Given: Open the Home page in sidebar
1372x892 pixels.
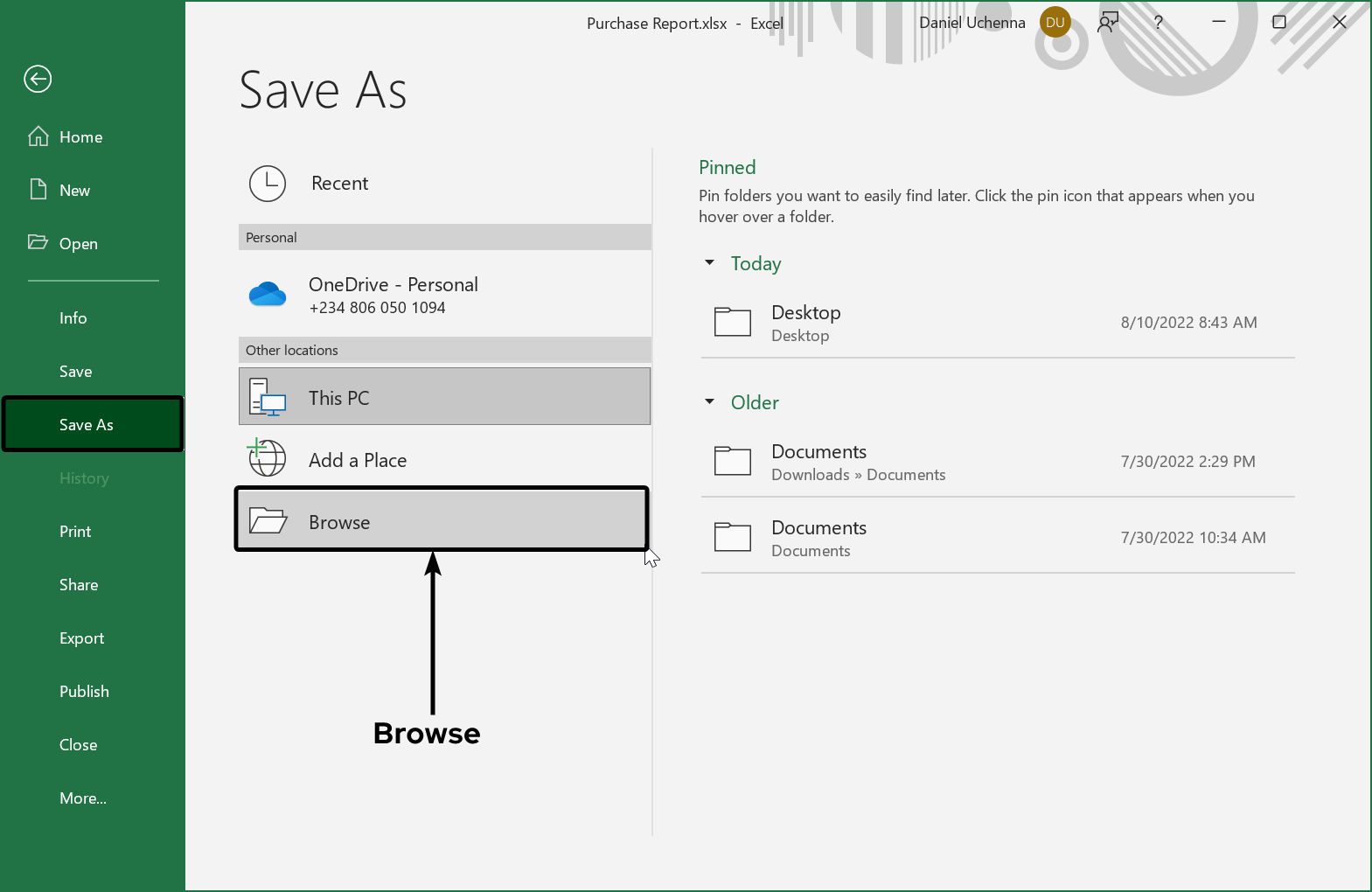Looking at the screenshot, I should [x=80, y=137].
